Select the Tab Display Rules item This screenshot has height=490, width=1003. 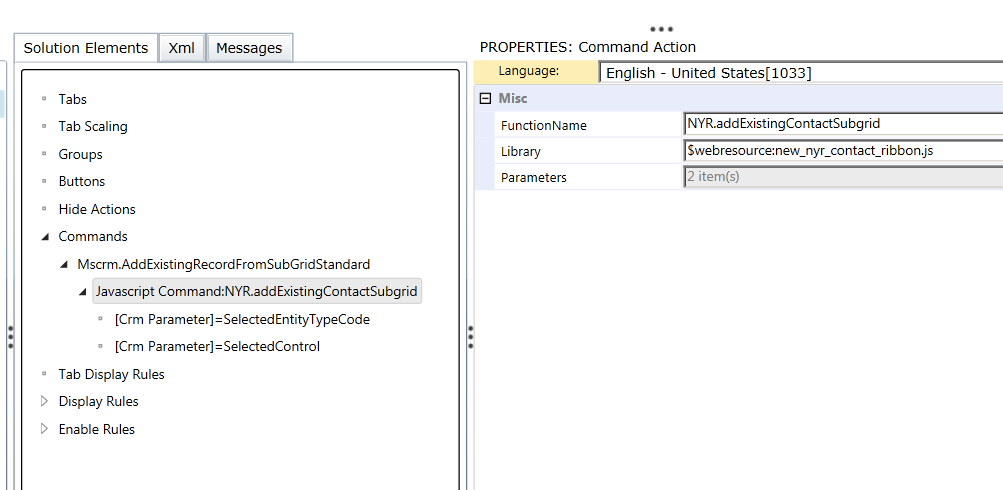coord(111,374)
